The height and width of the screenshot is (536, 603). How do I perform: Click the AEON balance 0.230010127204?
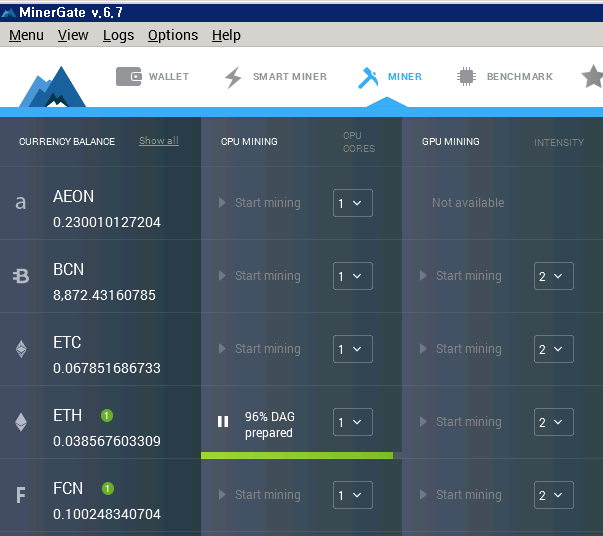pyautogui.click(x=107, y=222)
